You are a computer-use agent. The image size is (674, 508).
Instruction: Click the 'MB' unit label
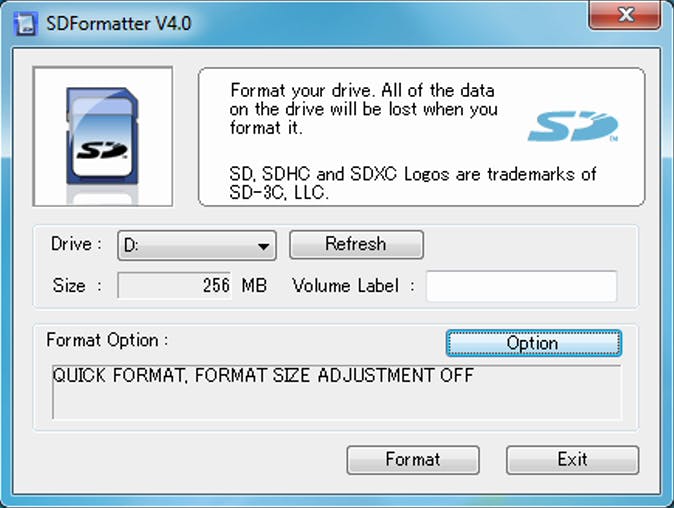pyautogui.click(x=254, y=285)
